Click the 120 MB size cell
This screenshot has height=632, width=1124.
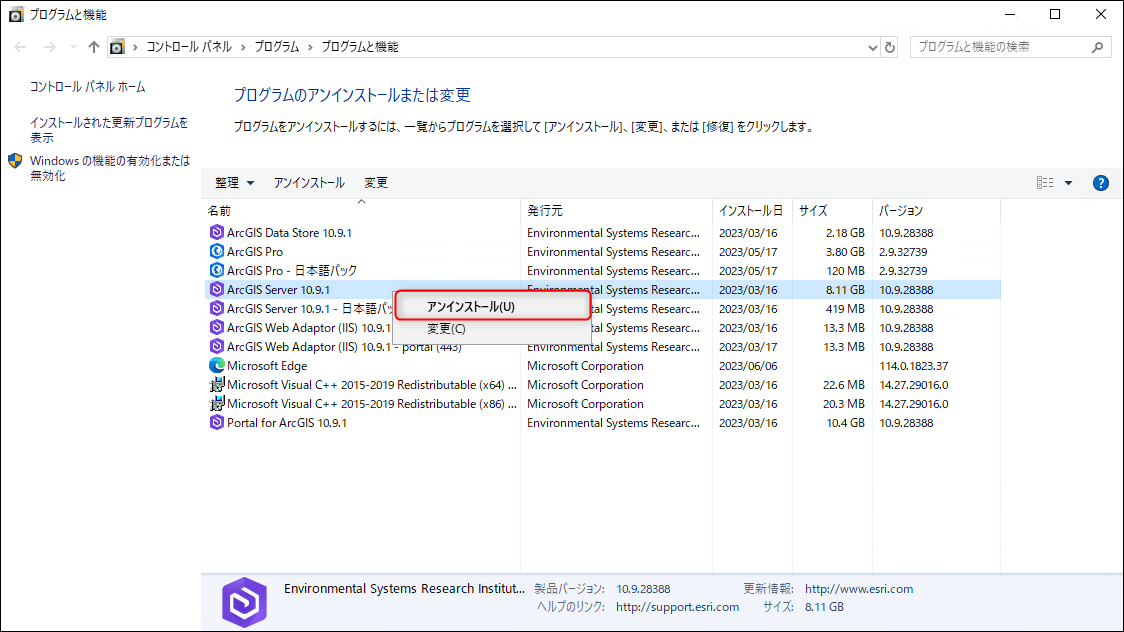pos(845,270)
